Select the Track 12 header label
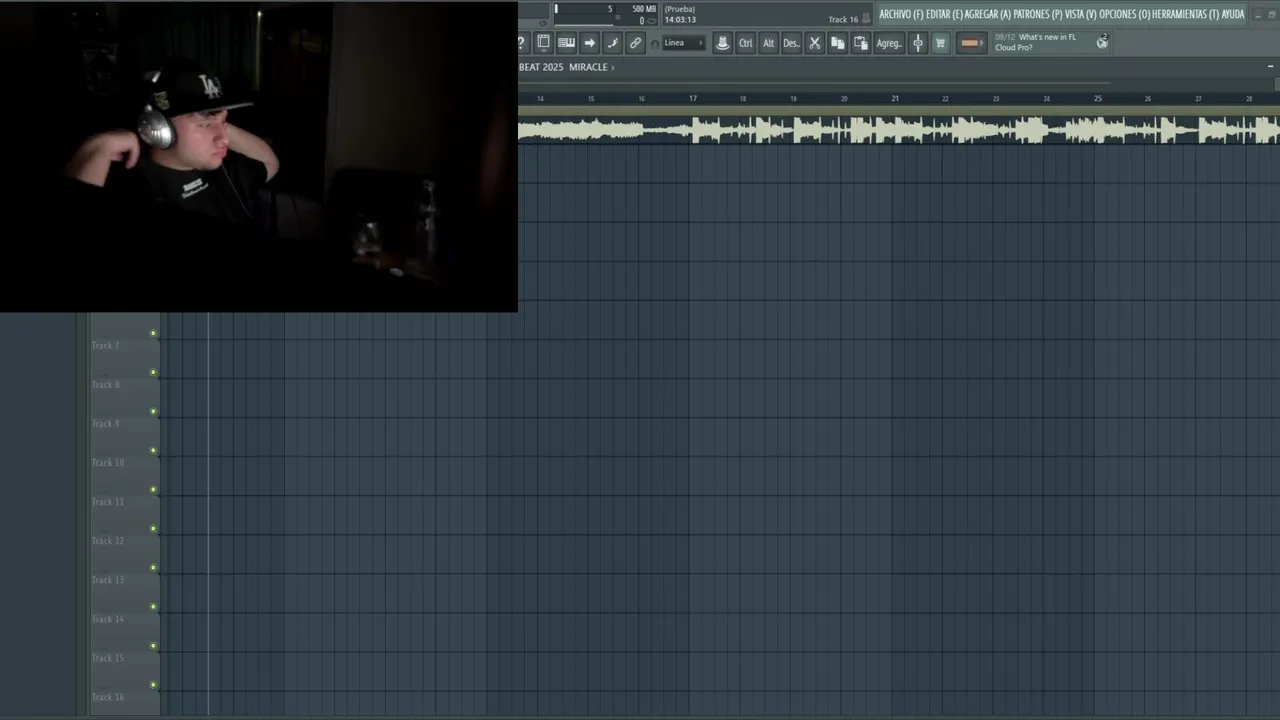The width and height of the screenshot is (1280, 720). 108,541
